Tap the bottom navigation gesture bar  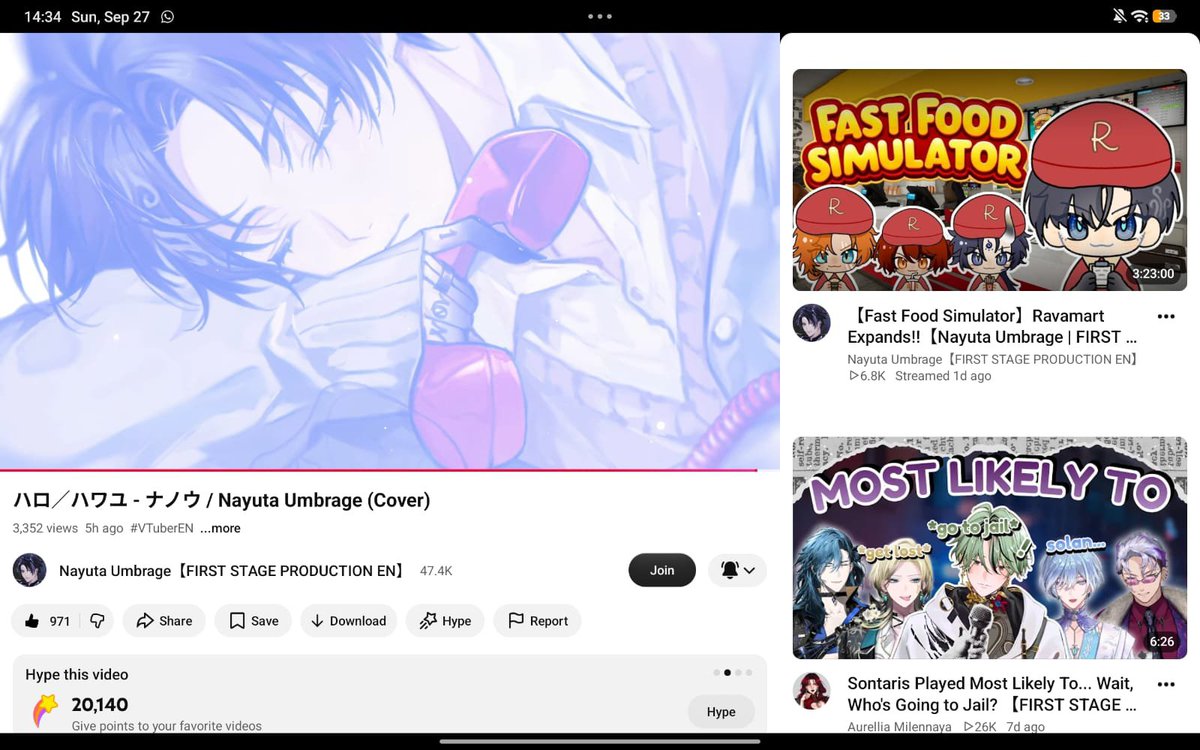click(600, 741)
